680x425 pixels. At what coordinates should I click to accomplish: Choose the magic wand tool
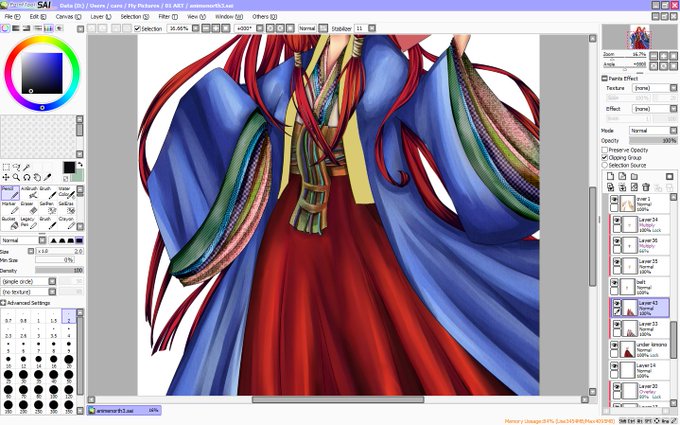pyautogui.click(x=27, y=167)
